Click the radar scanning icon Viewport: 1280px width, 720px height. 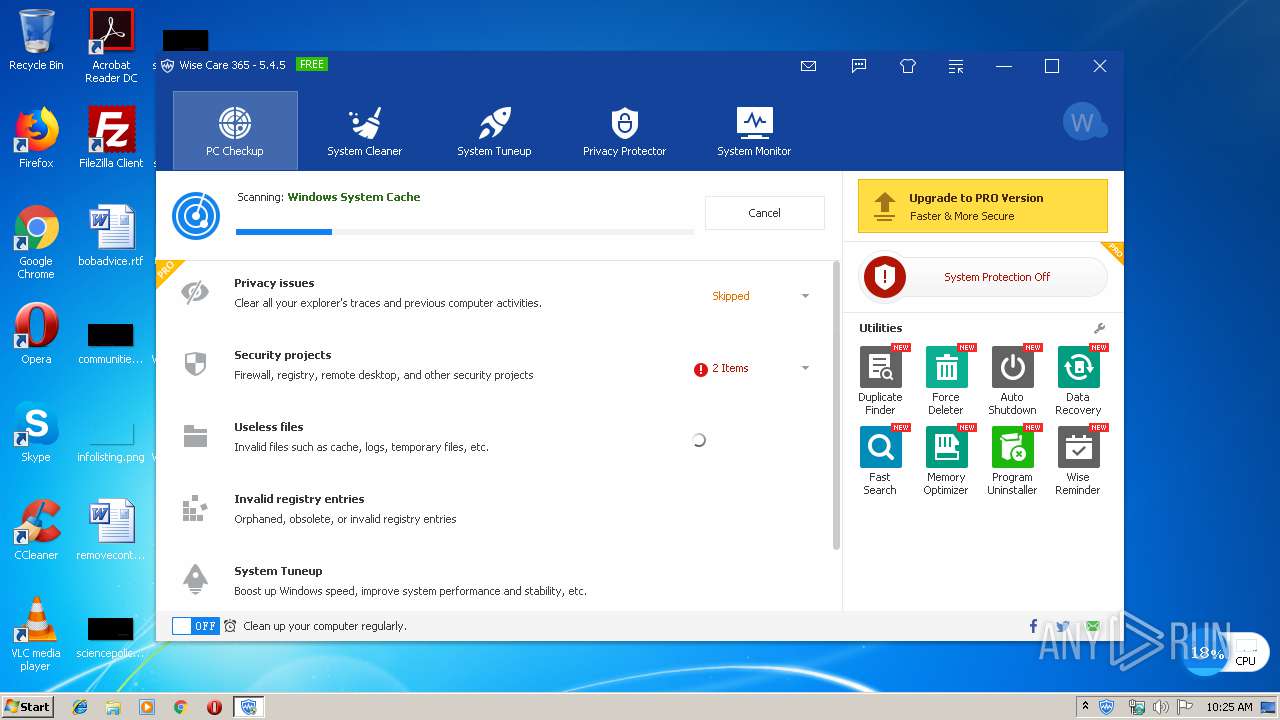coord(196,215)
